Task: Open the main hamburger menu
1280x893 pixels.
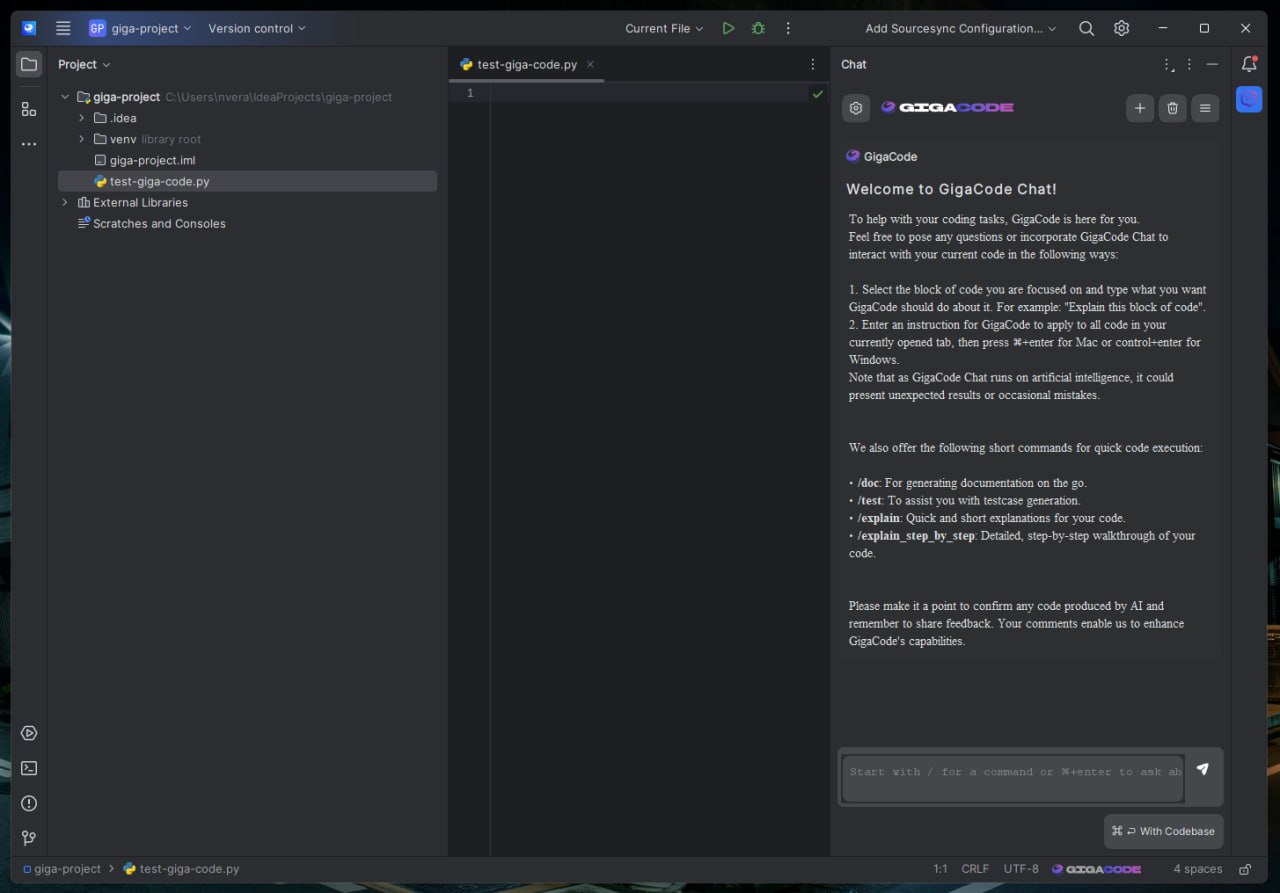Action: [x=63, y=28]
